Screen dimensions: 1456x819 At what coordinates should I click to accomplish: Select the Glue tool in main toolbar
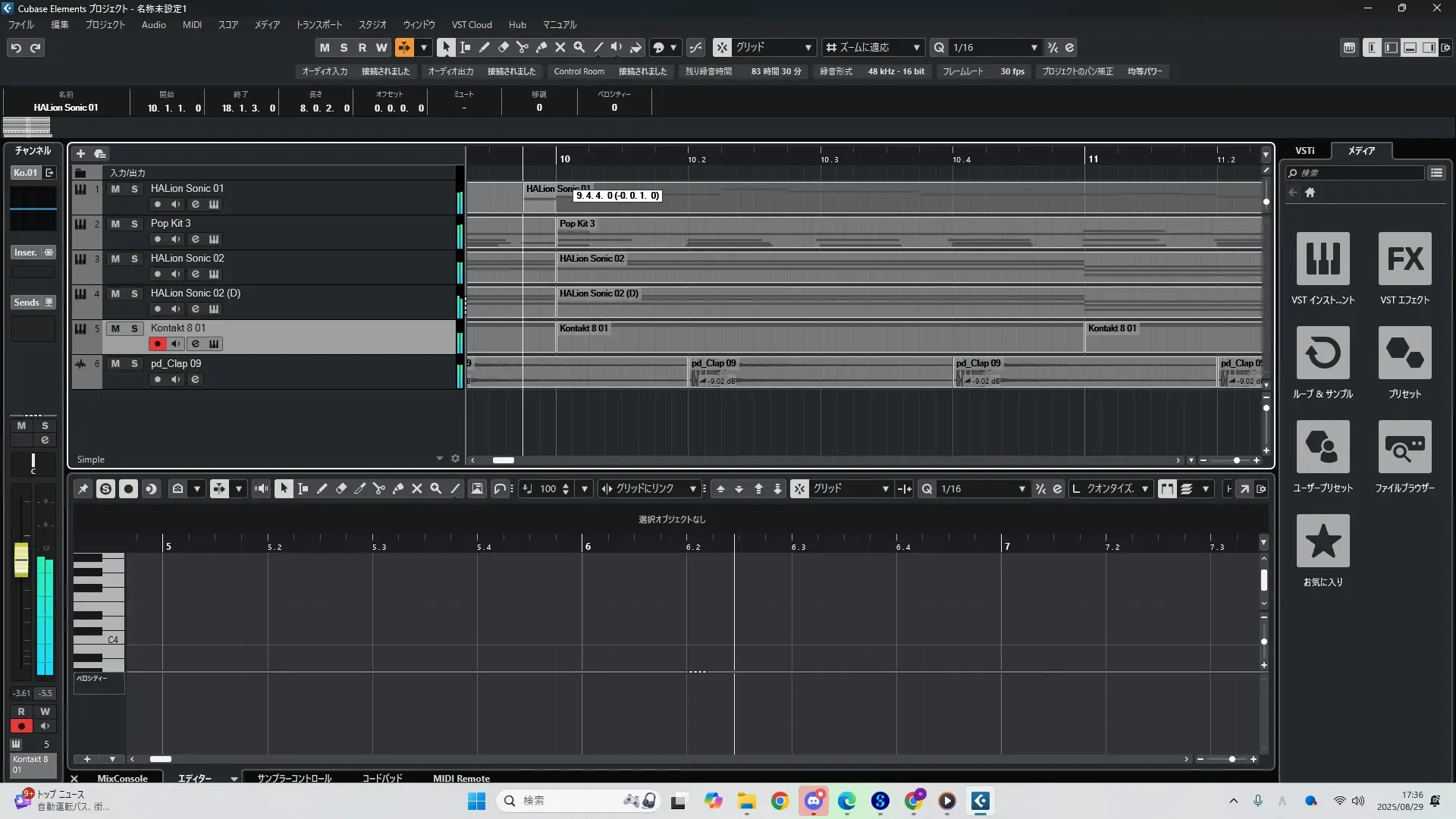pyautogui.click(x=541, y=48)
